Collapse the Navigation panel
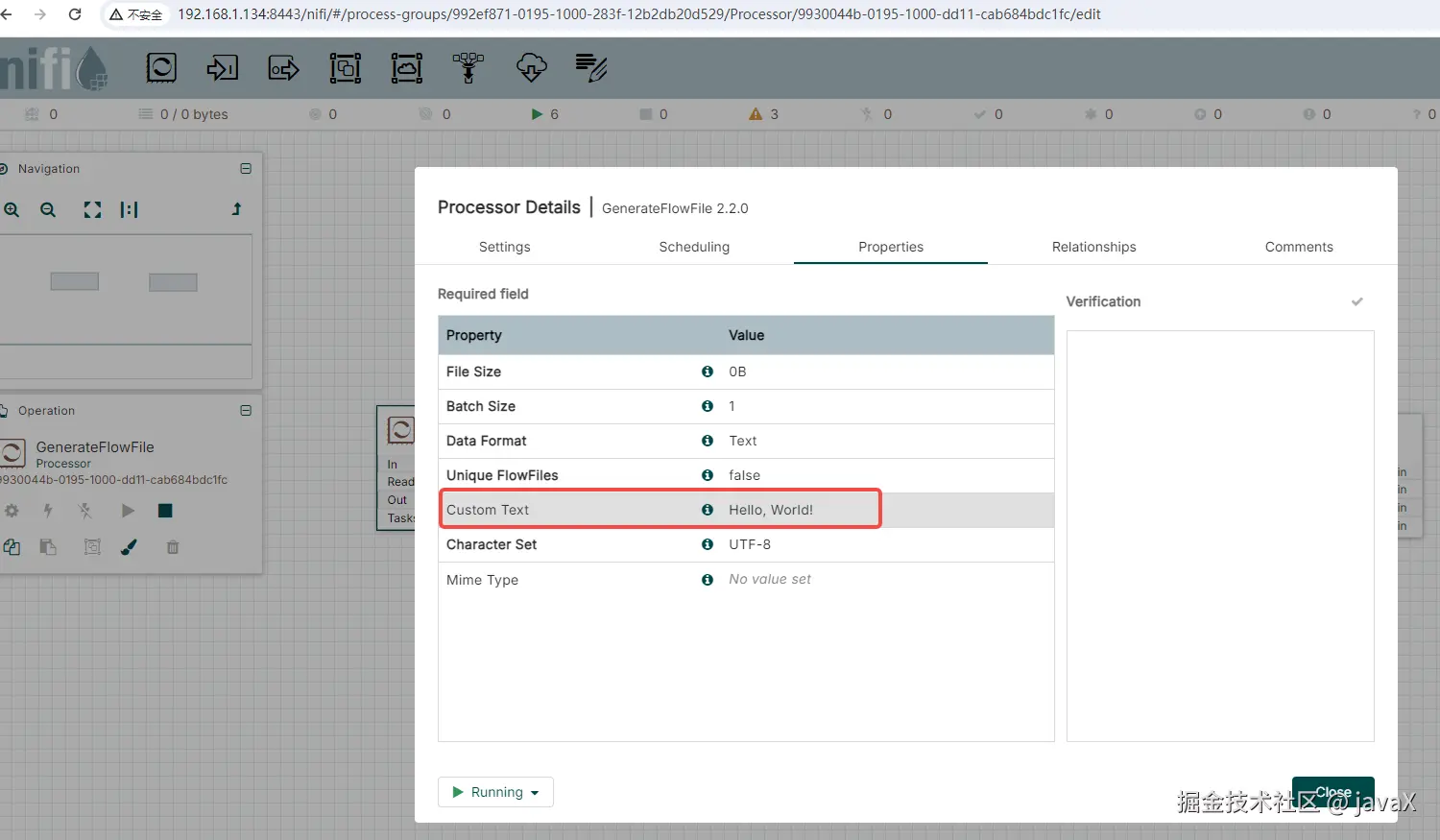Image resolution: width=1440 pixels, height=840 pixels. pyautogui.click(x=246, y=168)
